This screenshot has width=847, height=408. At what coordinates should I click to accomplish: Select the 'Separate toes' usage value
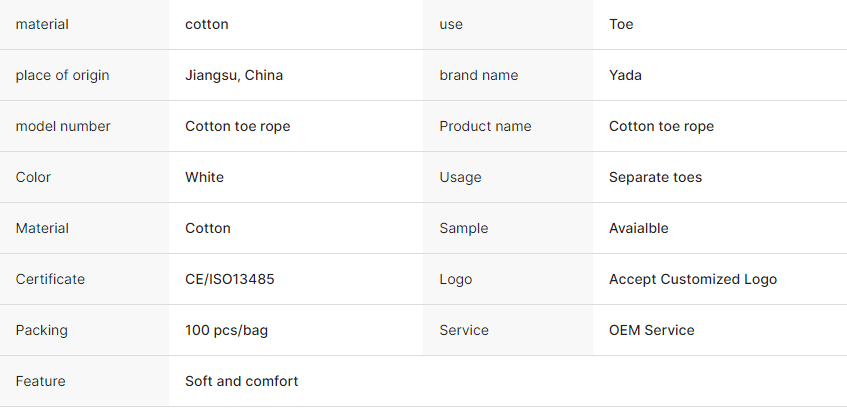(655, 177)
